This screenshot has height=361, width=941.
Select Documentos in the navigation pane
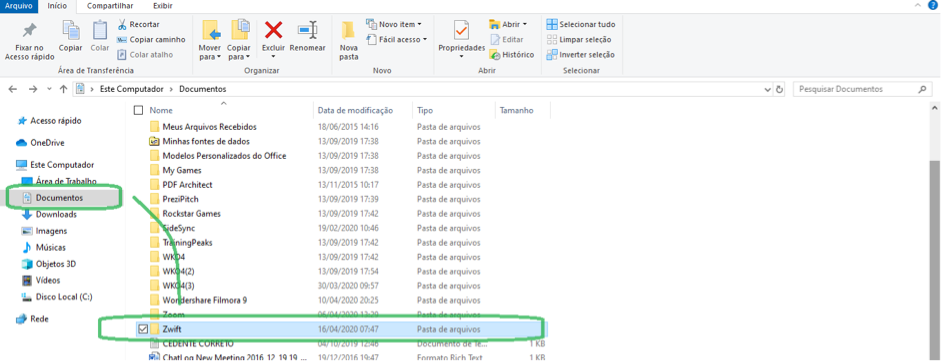point(59,197)
